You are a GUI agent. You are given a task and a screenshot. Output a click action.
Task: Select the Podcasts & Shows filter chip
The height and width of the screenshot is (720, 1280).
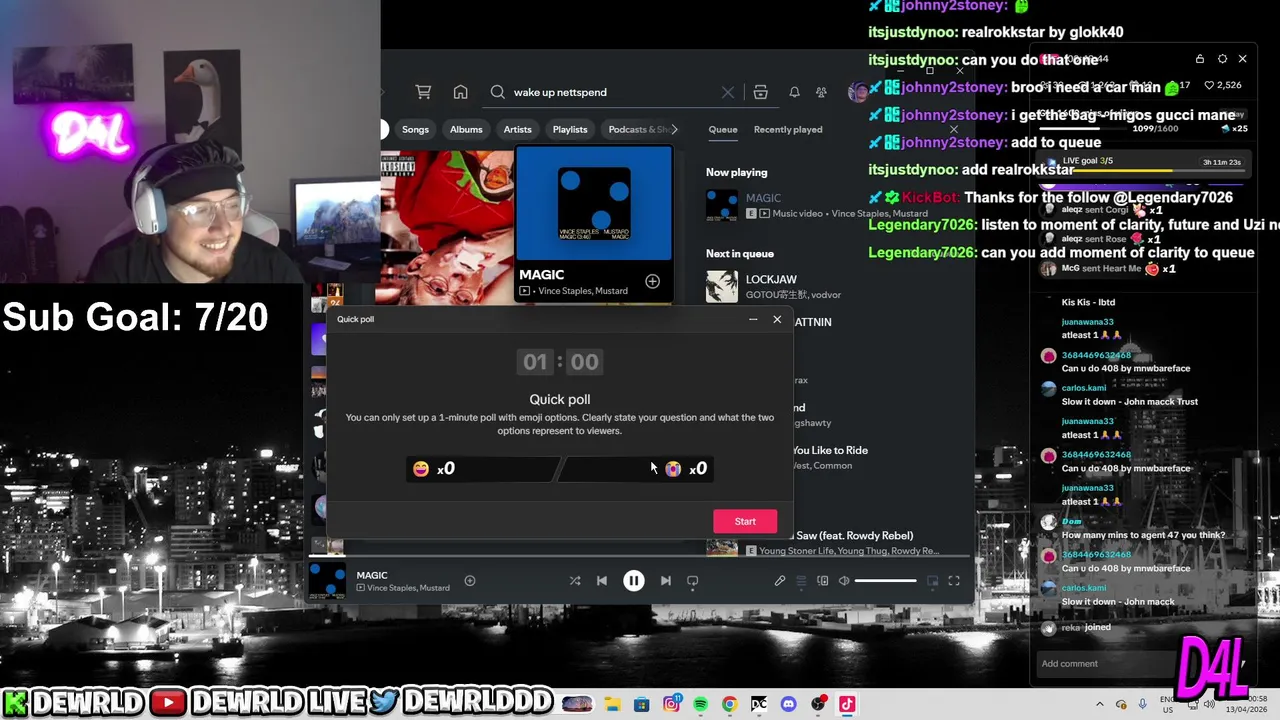638,129
